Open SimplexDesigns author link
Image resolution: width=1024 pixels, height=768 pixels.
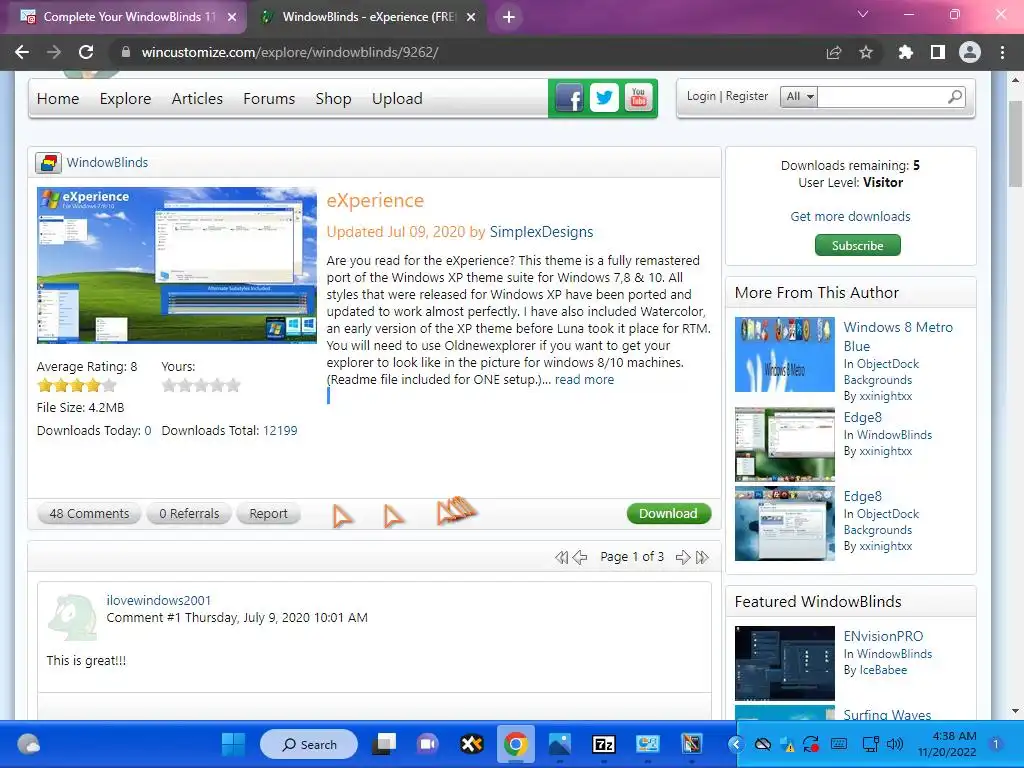tap(541, 232)
